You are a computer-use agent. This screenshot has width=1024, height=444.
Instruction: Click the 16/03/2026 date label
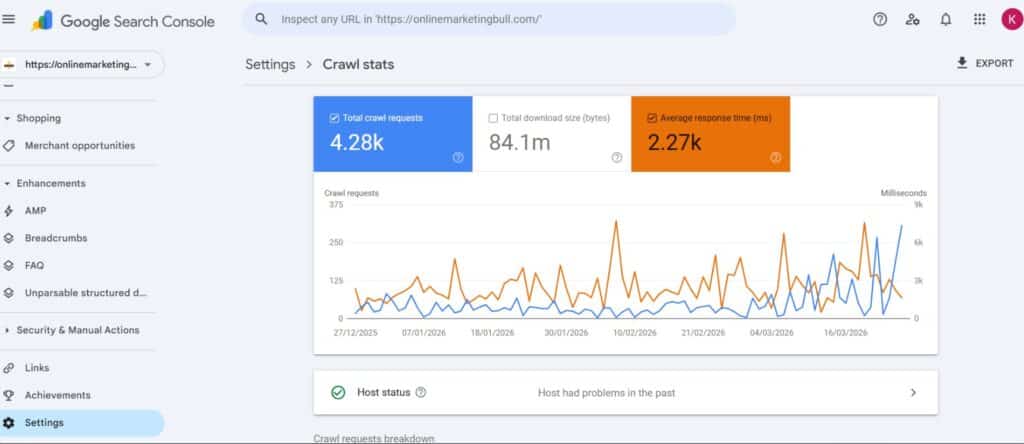pyautogui.click(x=846, y=332)
